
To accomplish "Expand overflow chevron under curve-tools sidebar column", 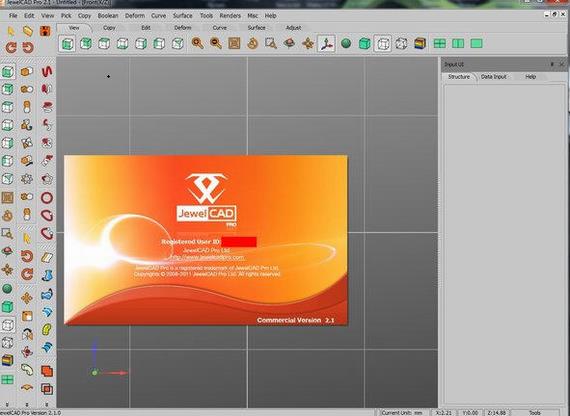I will click(47, 404).
